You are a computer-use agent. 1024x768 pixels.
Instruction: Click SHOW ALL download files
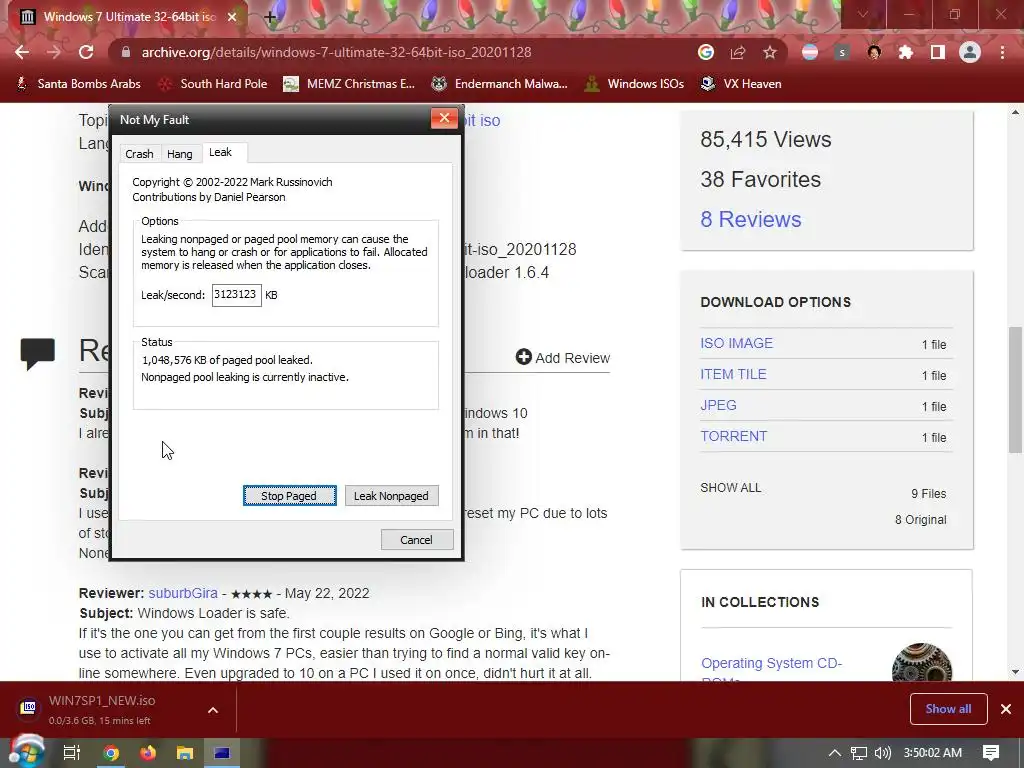[731, 488]
